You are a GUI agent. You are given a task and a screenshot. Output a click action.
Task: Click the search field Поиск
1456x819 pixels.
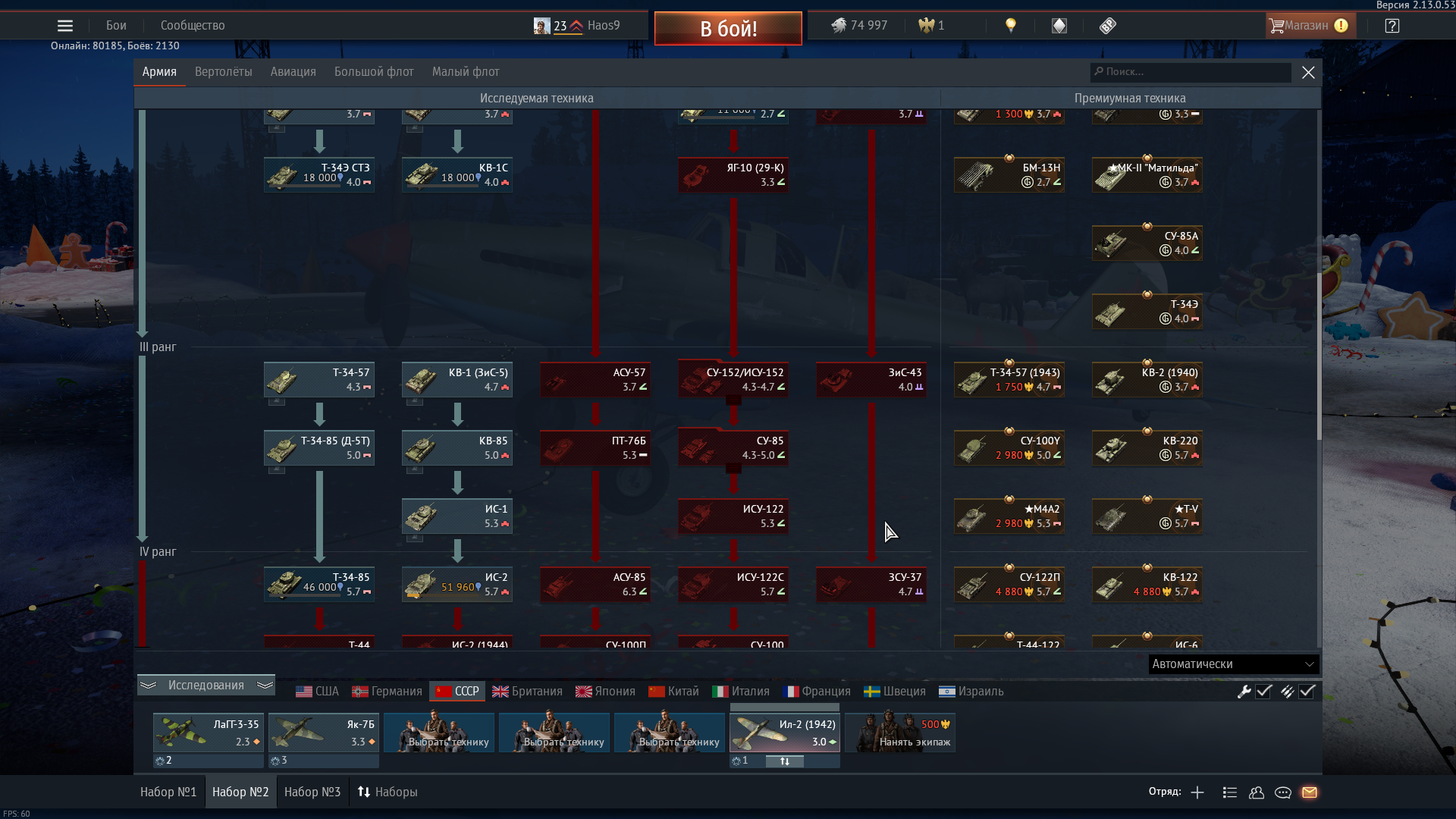[x=1191, y=72]
